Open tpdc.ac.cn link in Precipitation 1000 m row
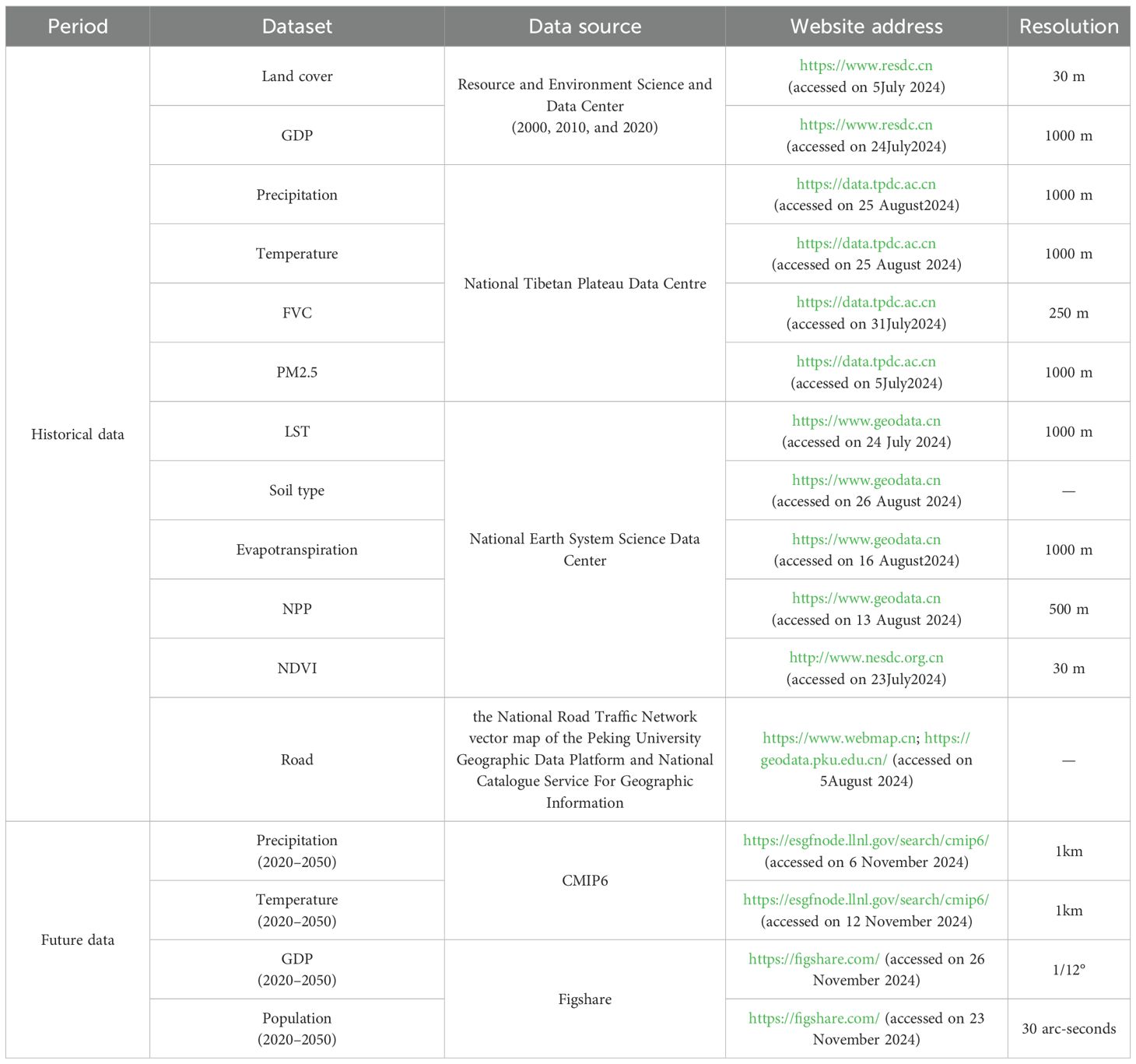Image resolution: width=1136 pixels, height=1064 pixels. (x=865, y=184)
